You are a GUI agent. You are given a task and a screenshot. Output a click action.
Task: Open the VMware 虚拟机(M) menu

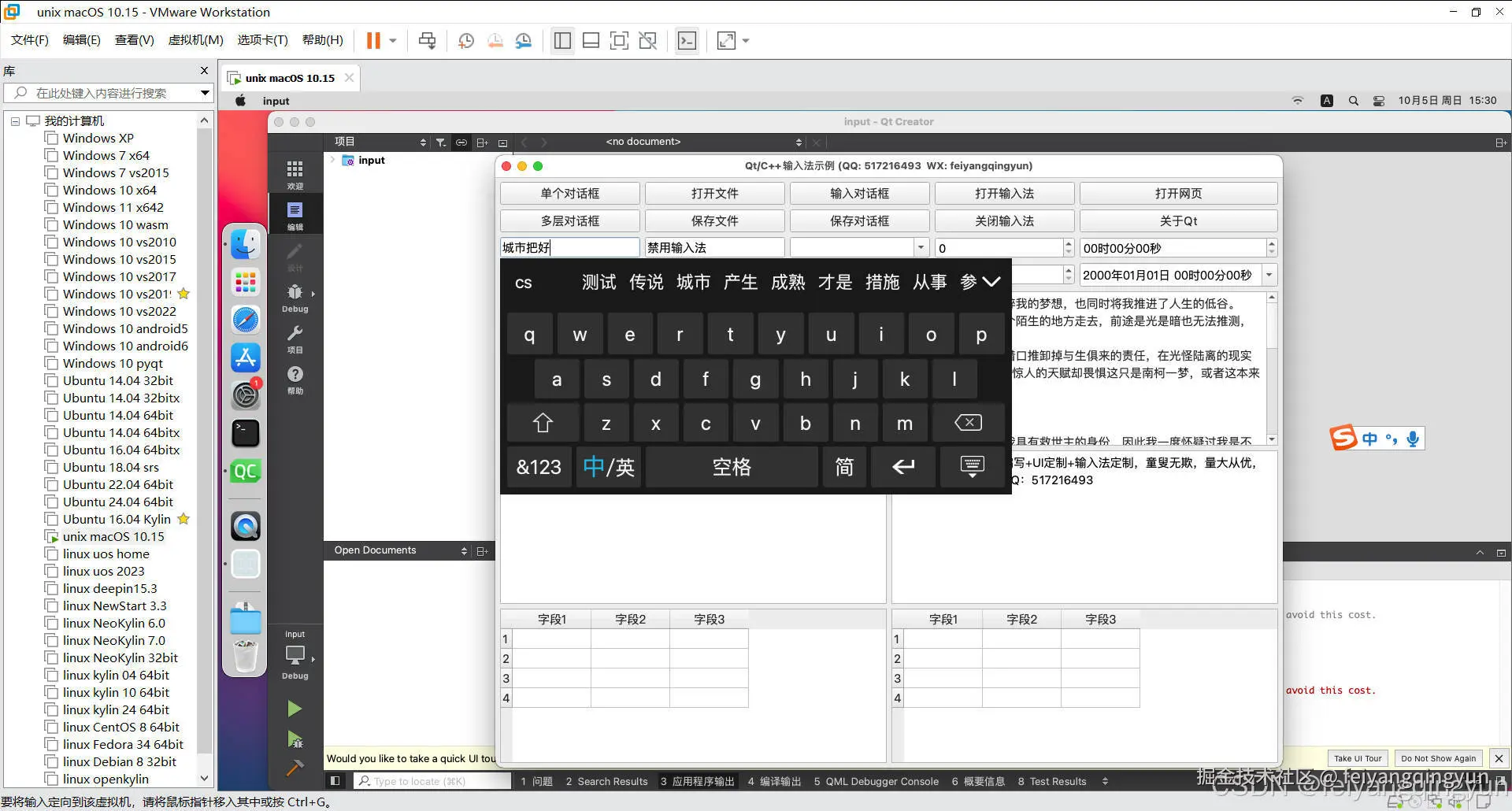[x=195, y=40]
